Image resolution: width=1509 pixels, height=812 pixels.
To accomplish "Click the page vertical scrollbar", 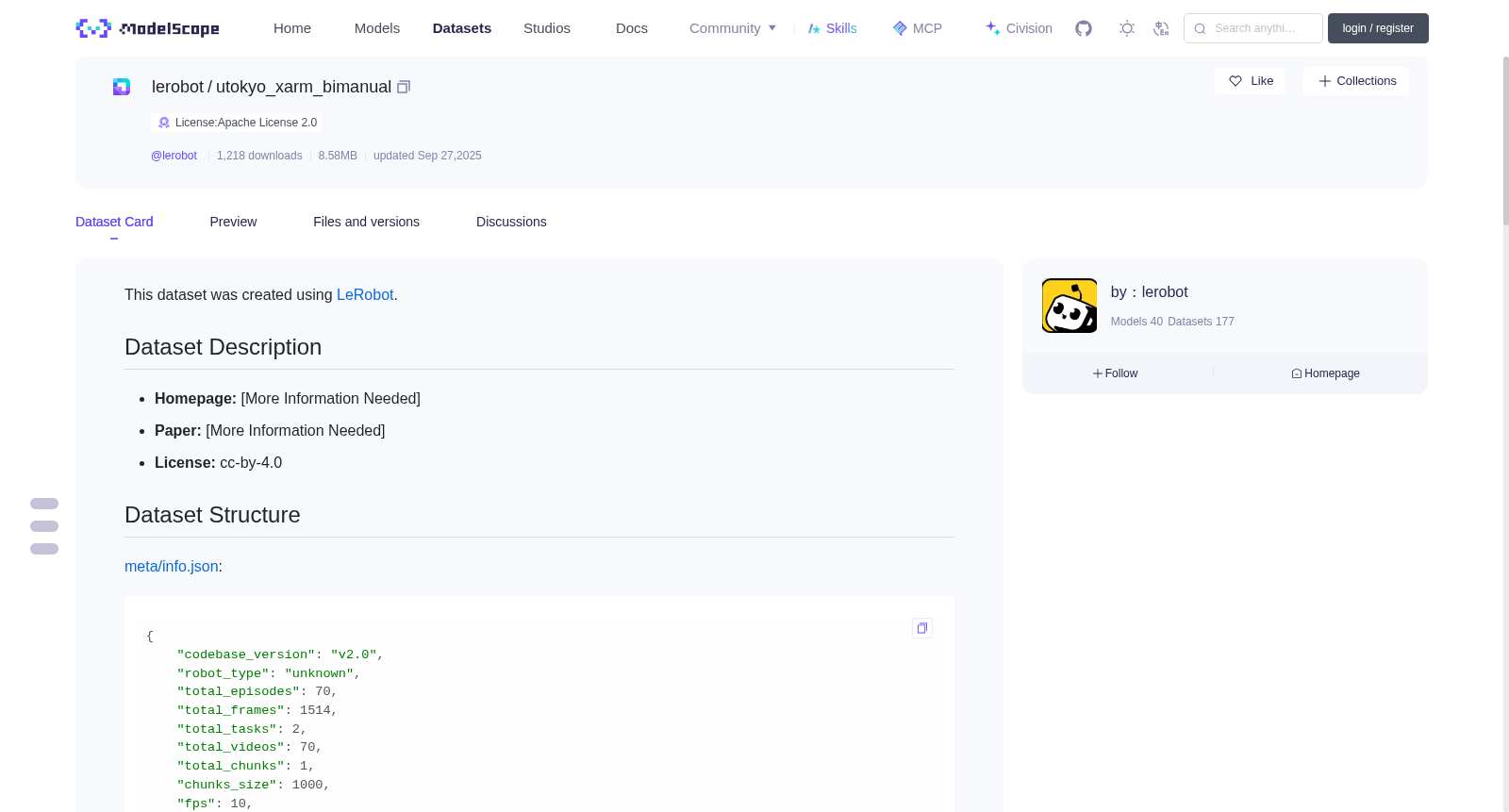I will [1505, 141].
